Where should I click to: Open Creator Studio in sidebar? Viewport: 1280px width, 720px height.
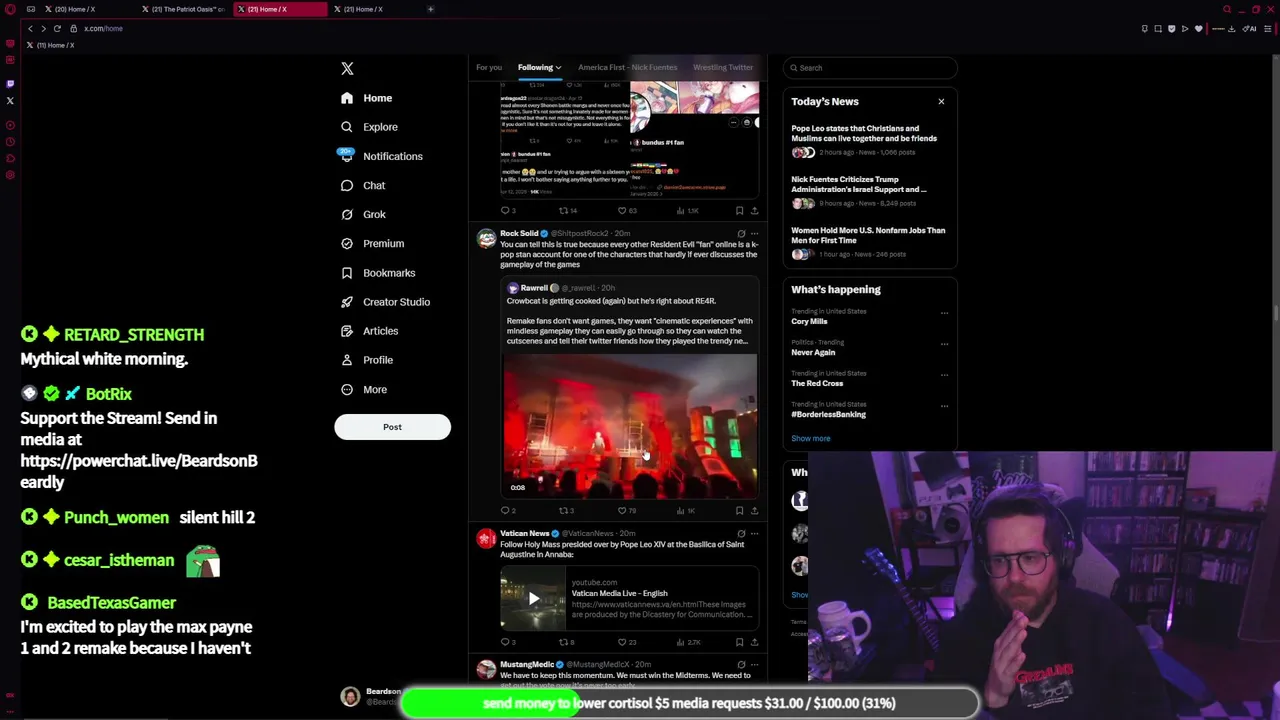[x=385, y=301]
